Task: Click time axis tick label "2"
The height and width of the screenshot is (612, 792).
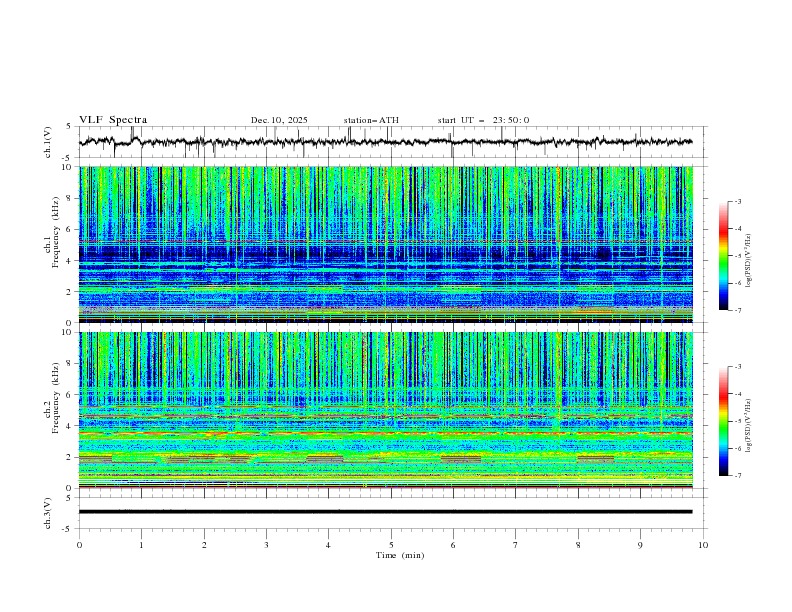Action: 204,545
